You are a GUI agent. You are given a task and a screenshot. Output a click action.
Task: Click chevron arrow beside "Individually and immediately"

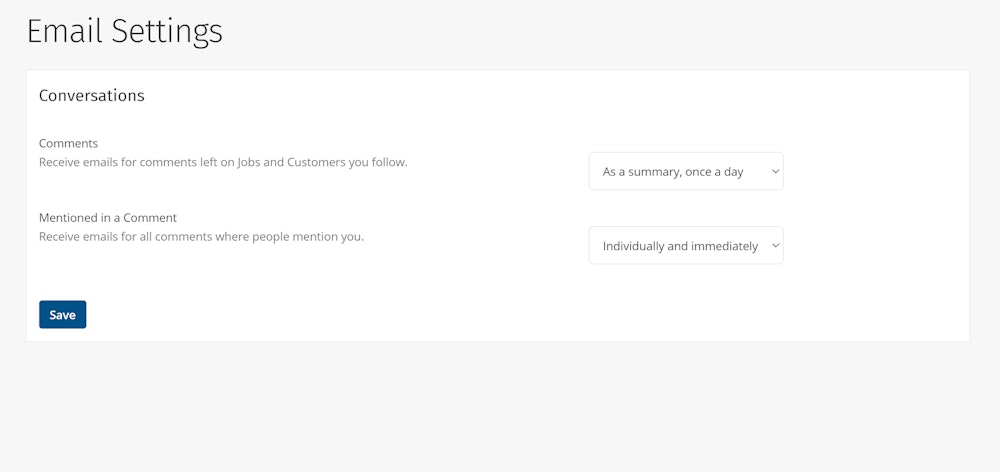point(774,245)
